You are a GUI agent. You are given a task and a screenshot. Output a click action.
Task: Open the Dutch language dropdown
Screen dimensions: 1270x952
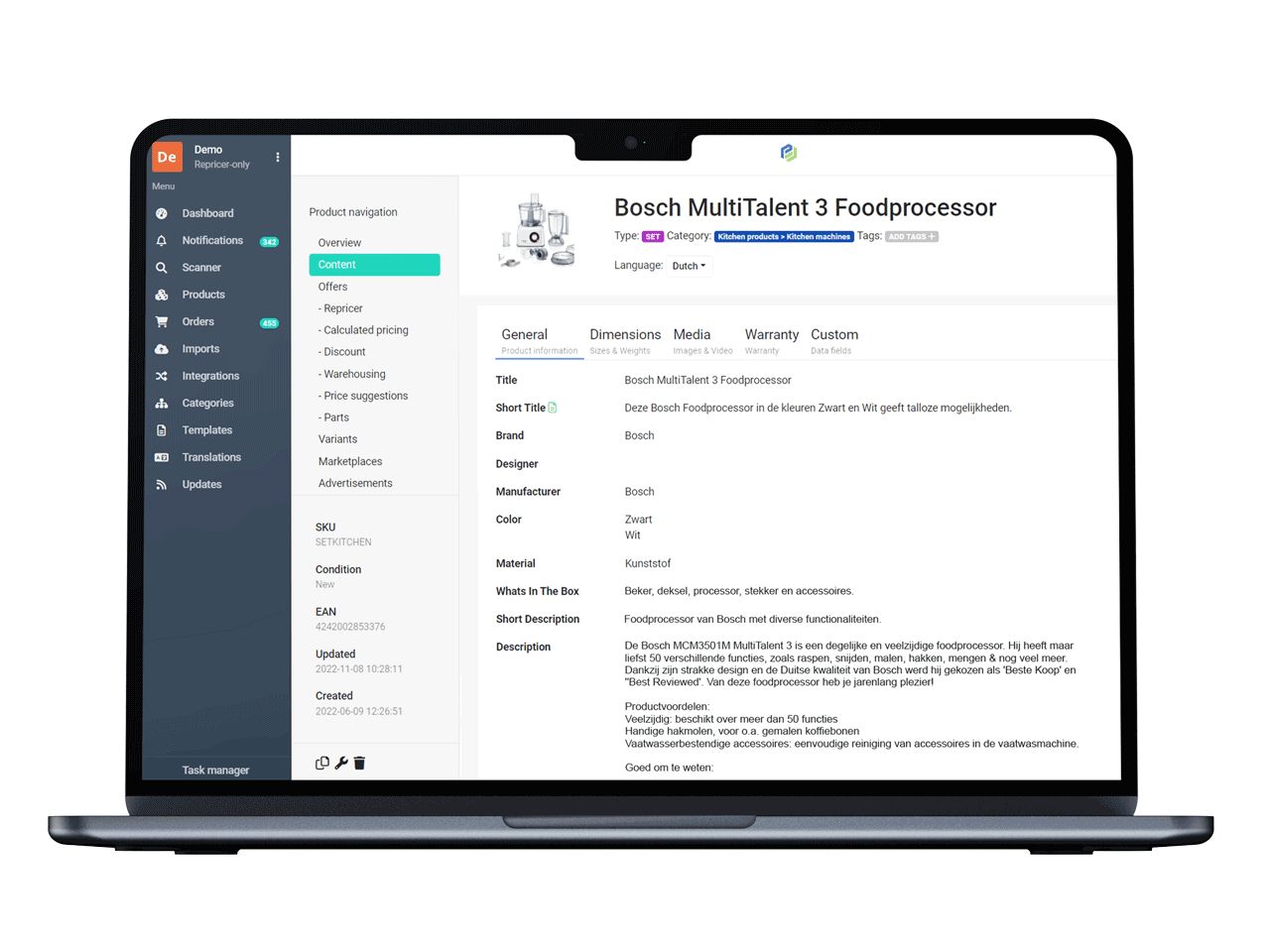[x=689, y=266]
